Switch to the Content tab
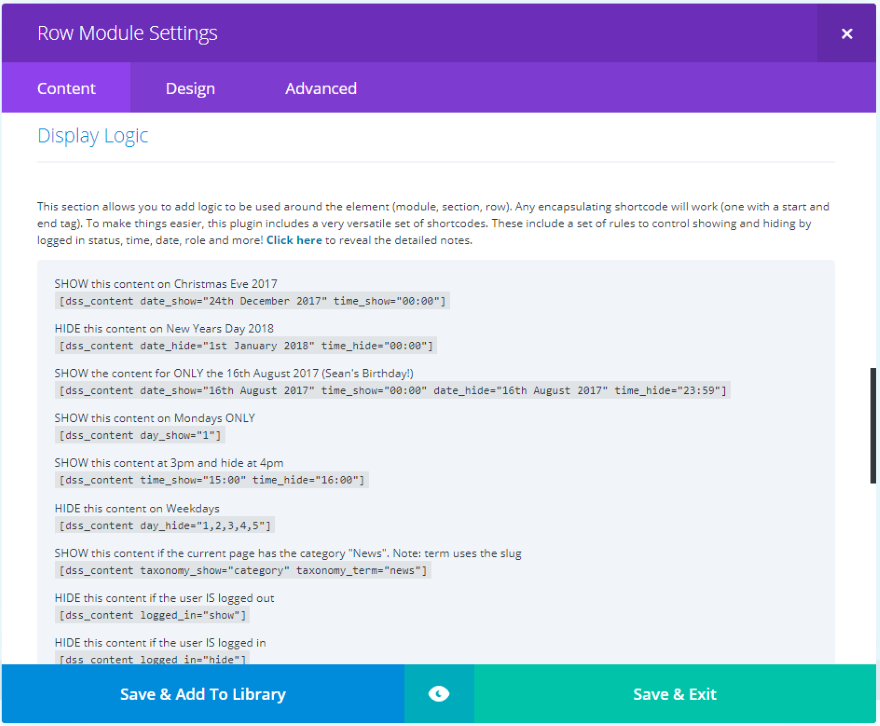Screen dimensions: 880x726 click(66, 88)
